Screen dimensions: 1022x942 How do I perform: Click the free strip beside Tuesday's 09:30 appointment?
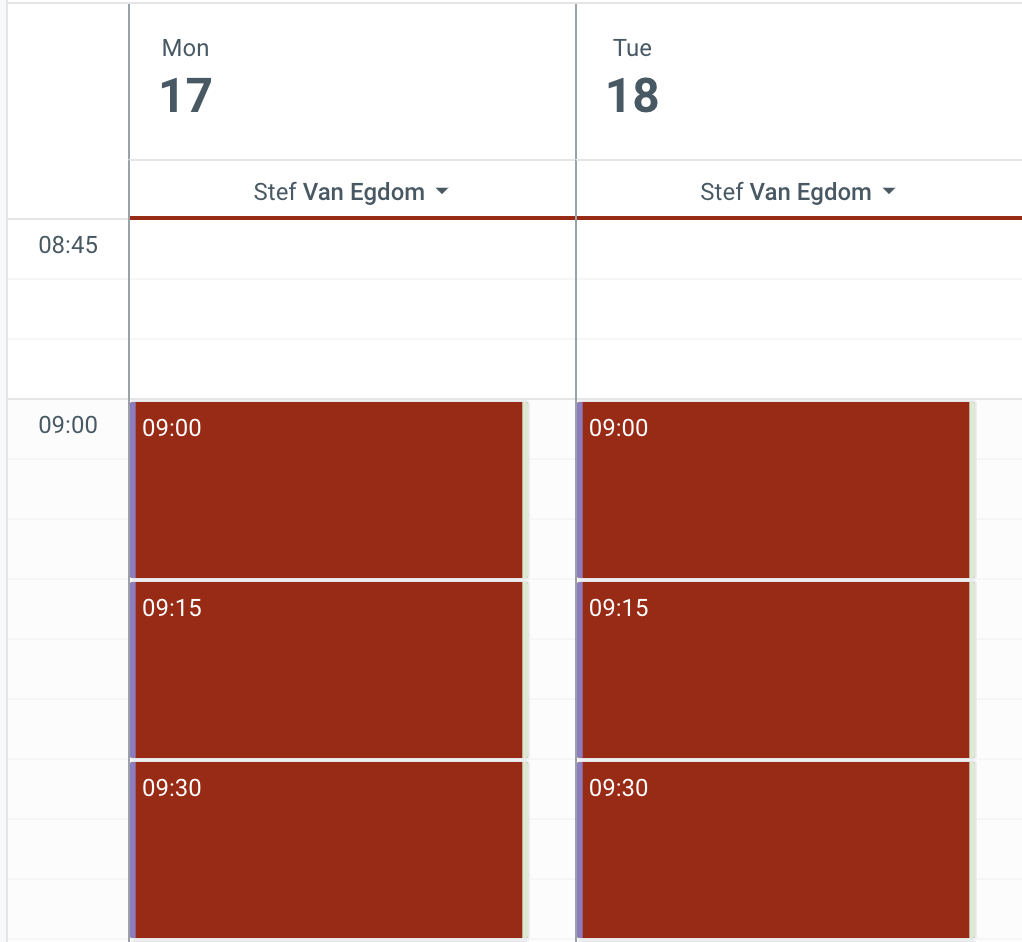tap(997, 850)
